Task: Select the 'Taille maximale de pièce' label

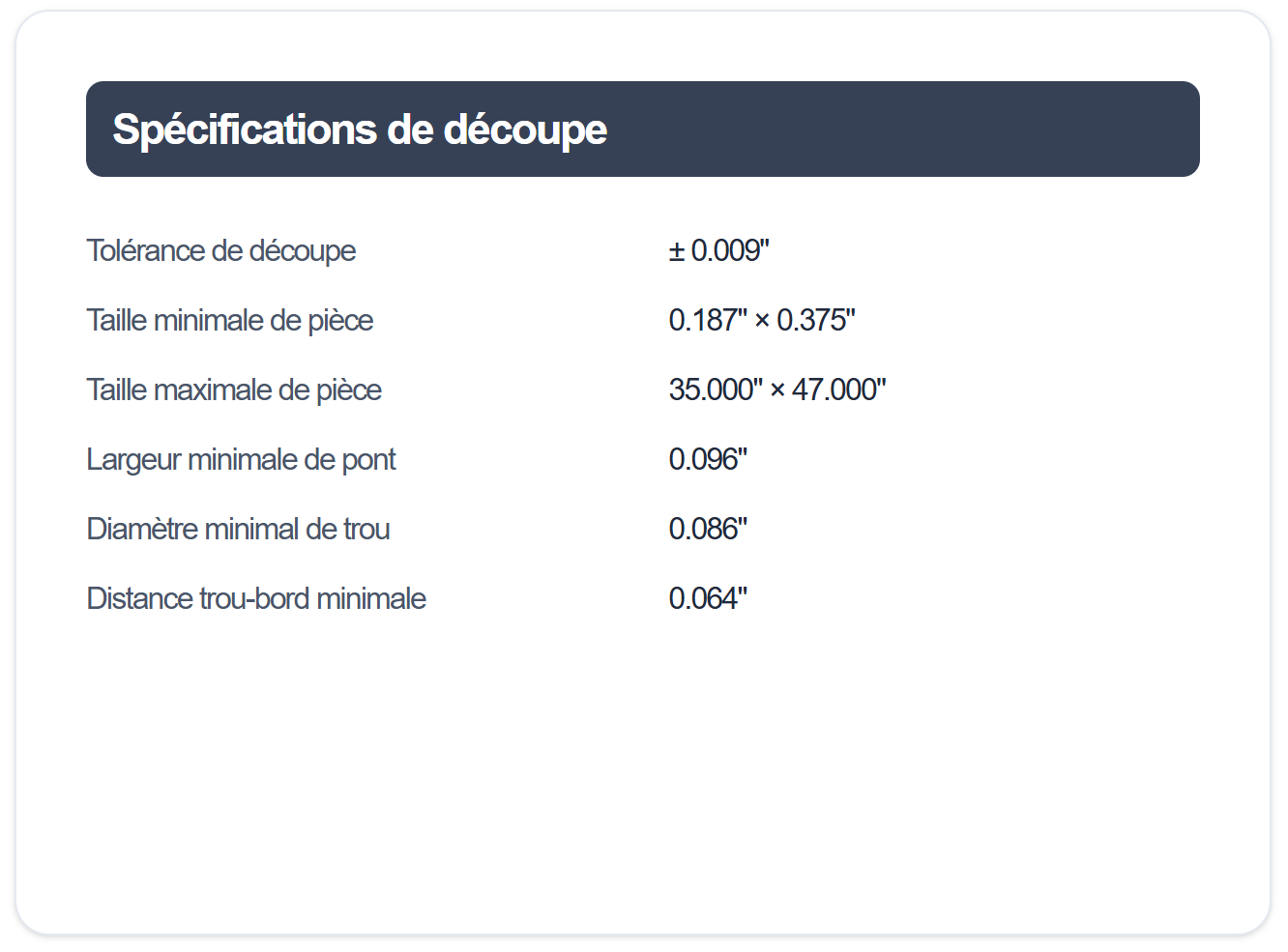Action: (x=234, y=390)
